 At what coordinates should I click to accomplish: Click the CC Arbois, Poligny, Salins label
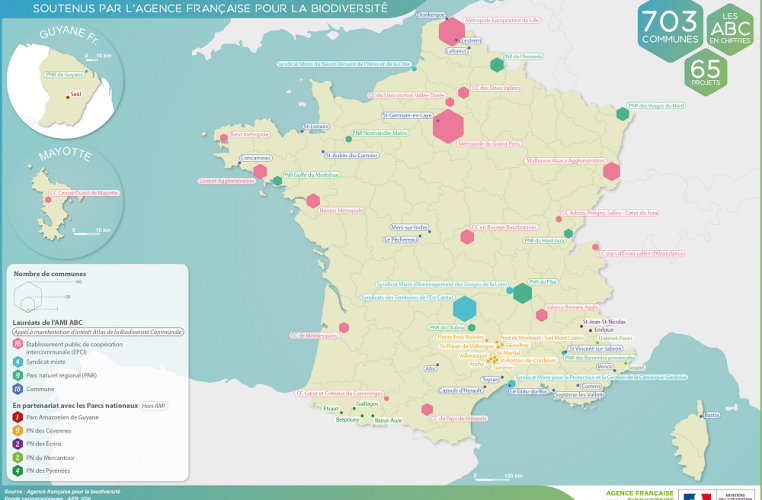click(609, 213)
